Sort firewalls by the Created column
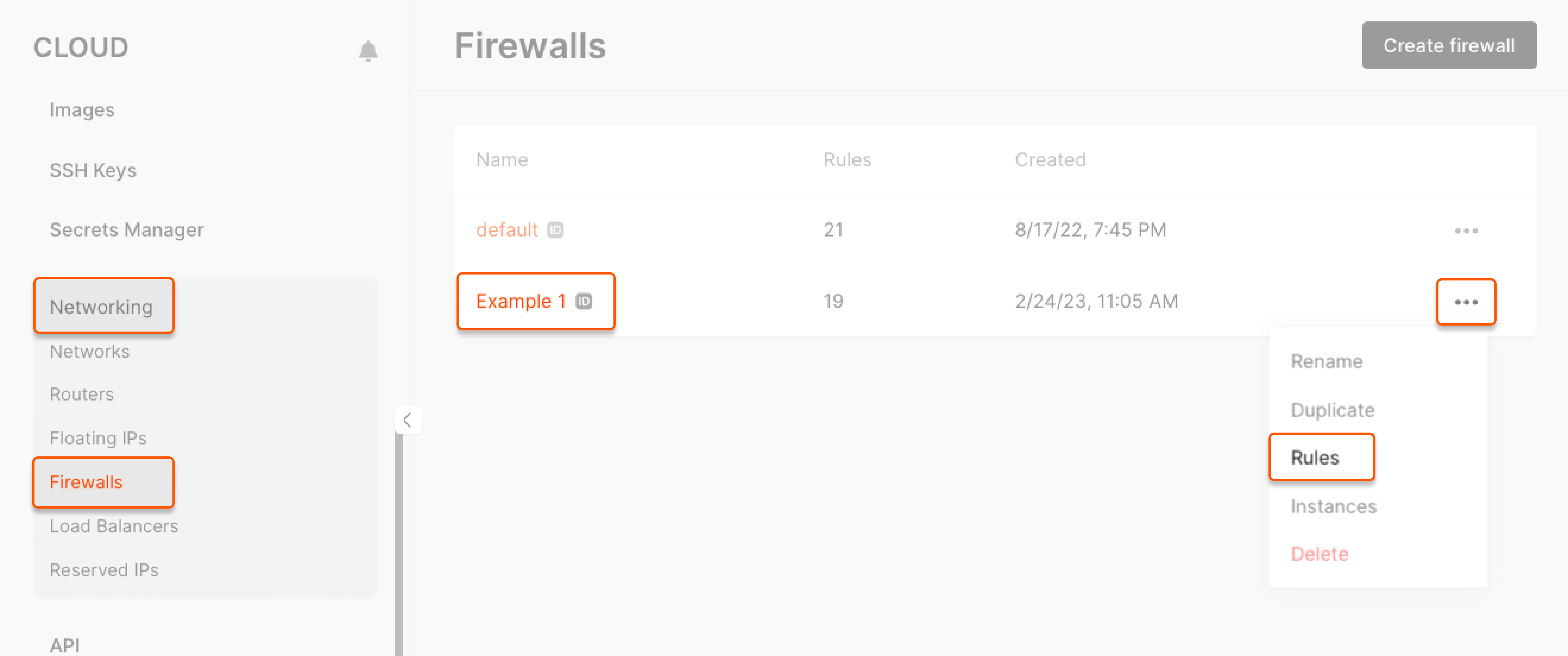This screenshot has height=656, width=1568. (1050, 160)
